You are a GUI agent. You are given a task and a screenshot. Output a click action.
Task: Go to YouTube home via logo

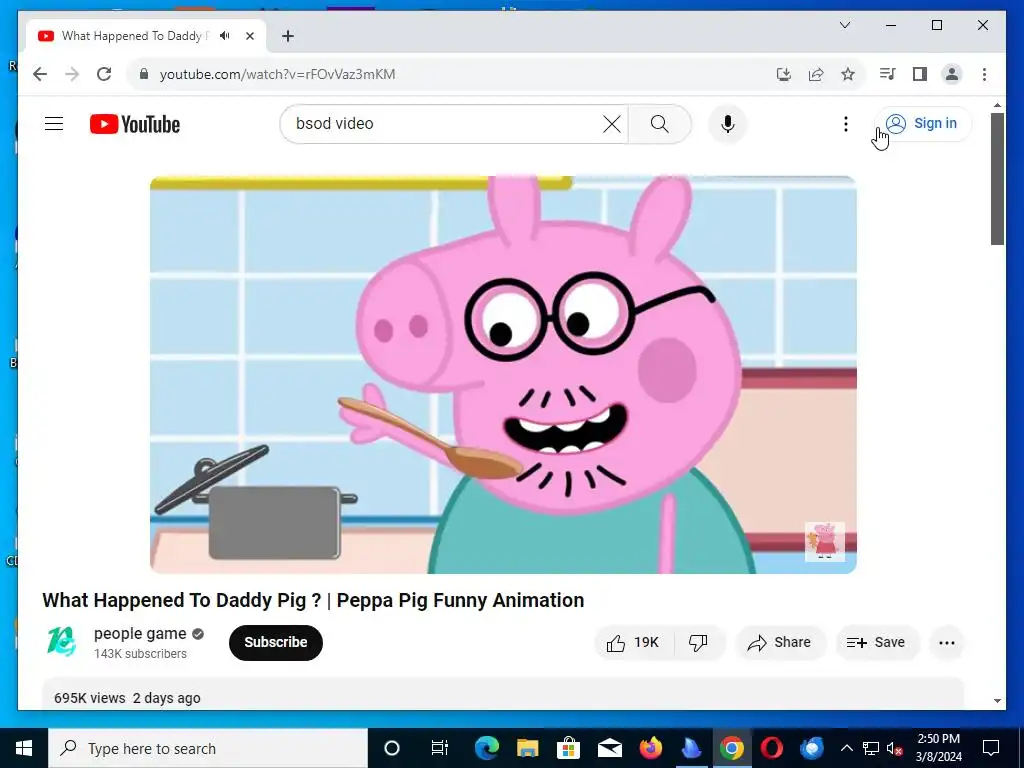135,124
